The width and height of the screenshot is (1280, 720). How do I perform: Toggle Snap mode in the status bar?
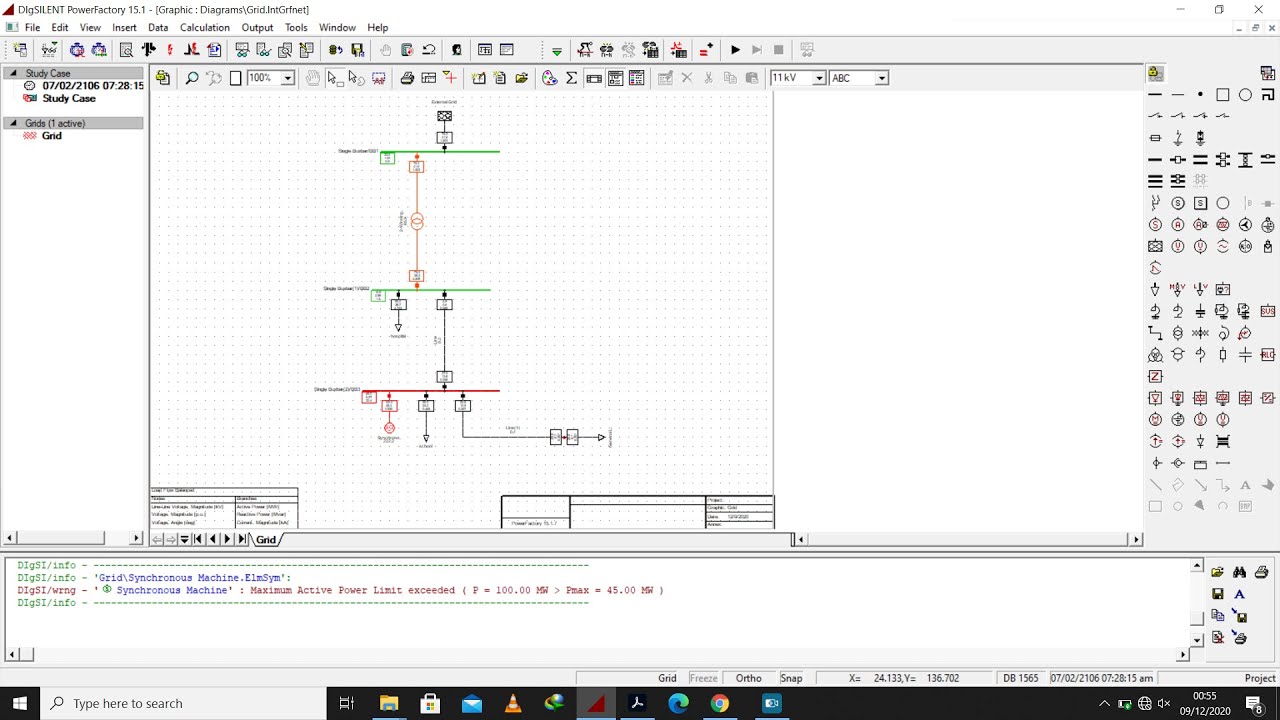click(x=791, y=678)
